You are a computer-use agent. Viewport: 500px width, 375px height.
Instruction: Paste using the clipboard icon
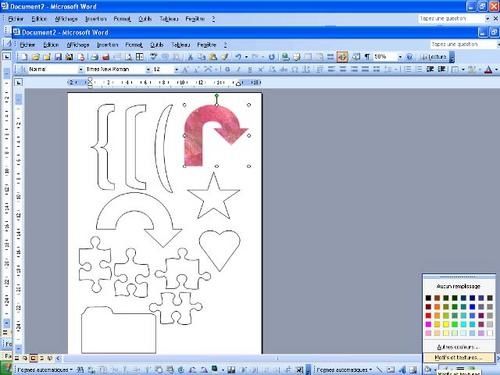[213, 57]
